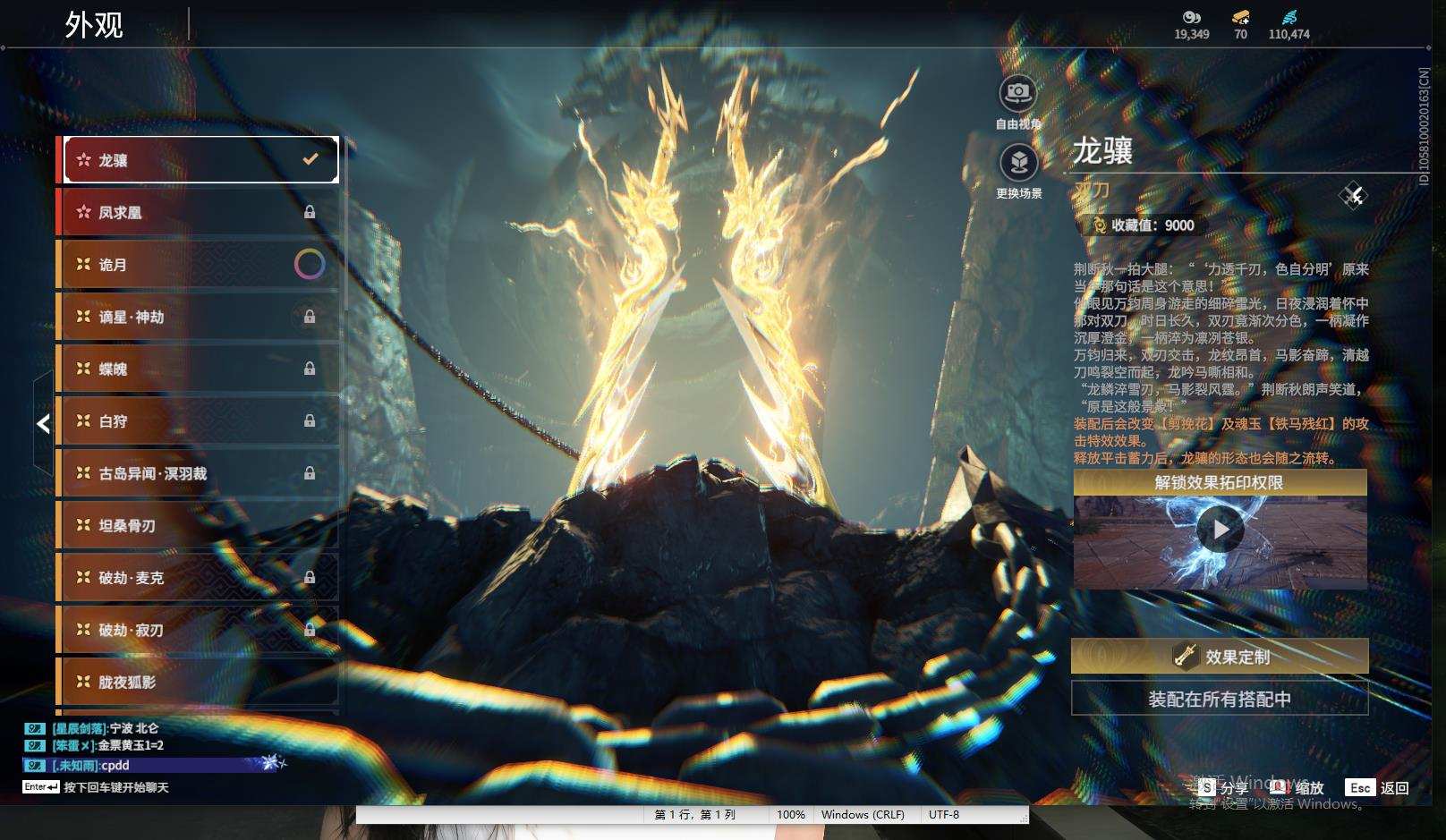Click the 未知雨 cpdd chat message
1446x840 pixels.
90,766
